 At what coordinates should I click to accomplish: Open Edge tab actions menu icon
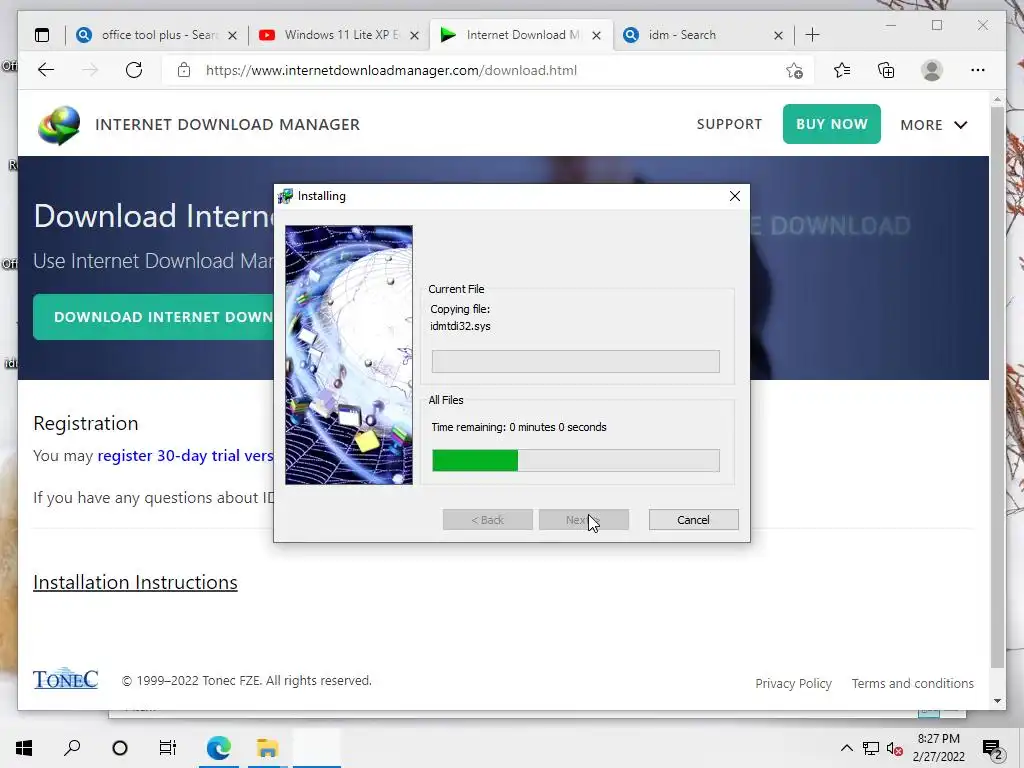coord(42,35)
